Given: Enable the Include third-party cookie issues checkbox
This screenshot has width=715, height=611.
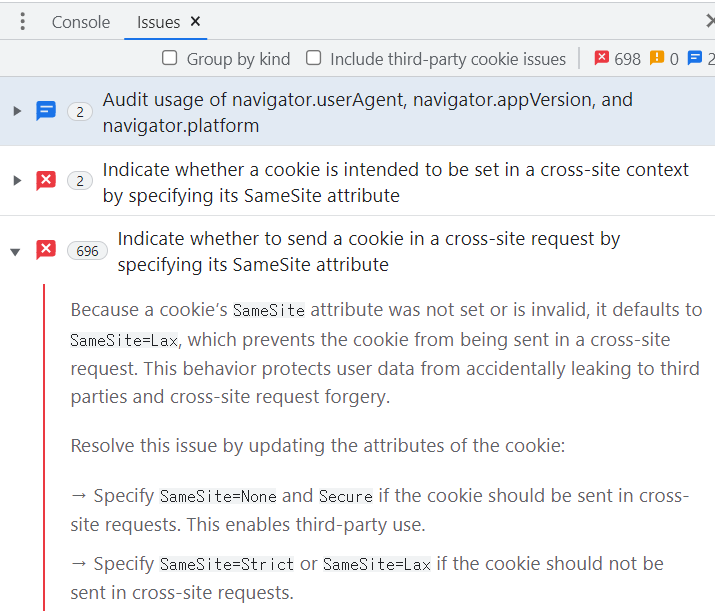Looking at the screenshot, I should [313, 58].
